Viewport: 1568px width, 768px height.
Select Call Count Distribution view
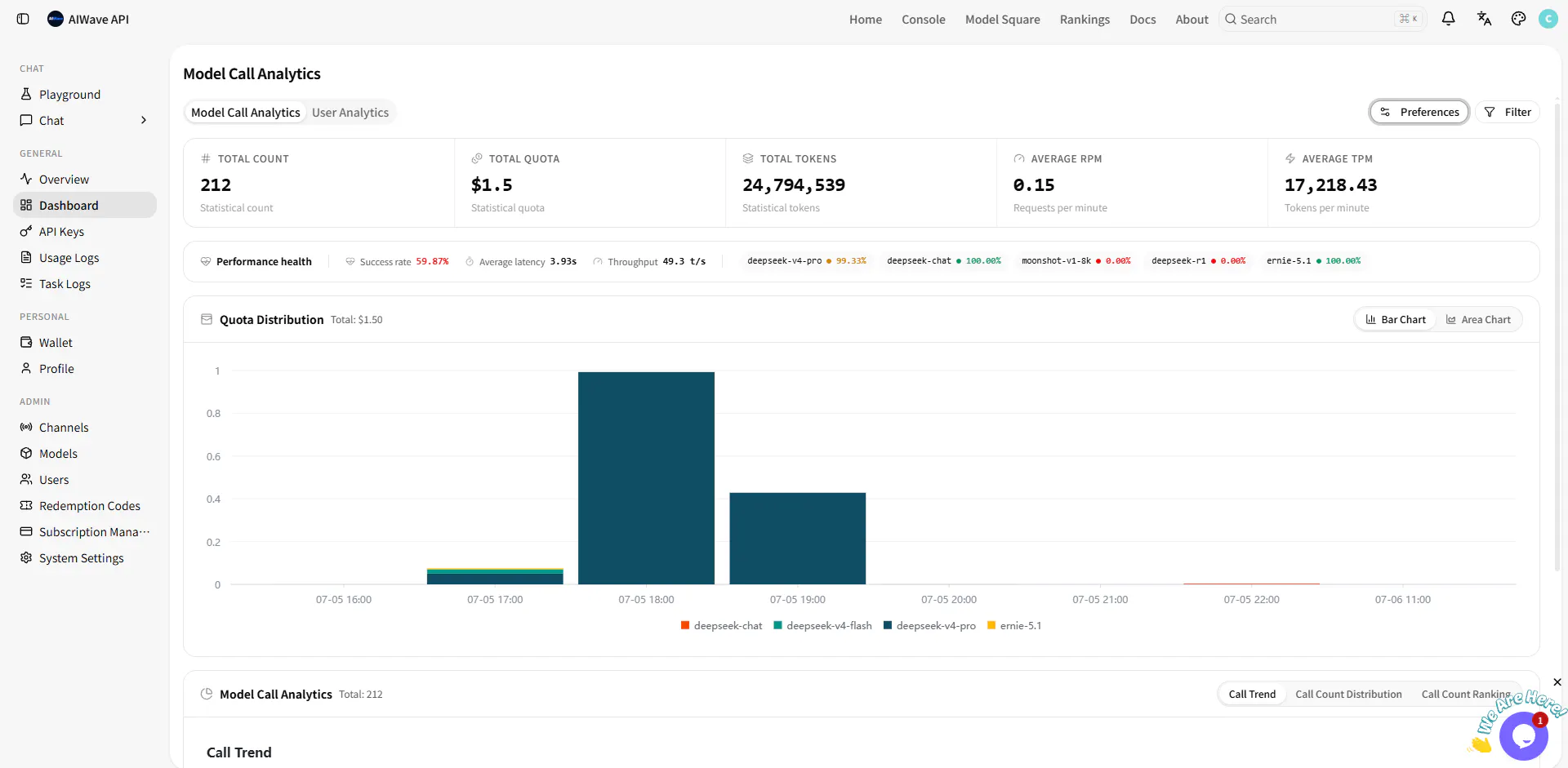(x=1348, y=695)
